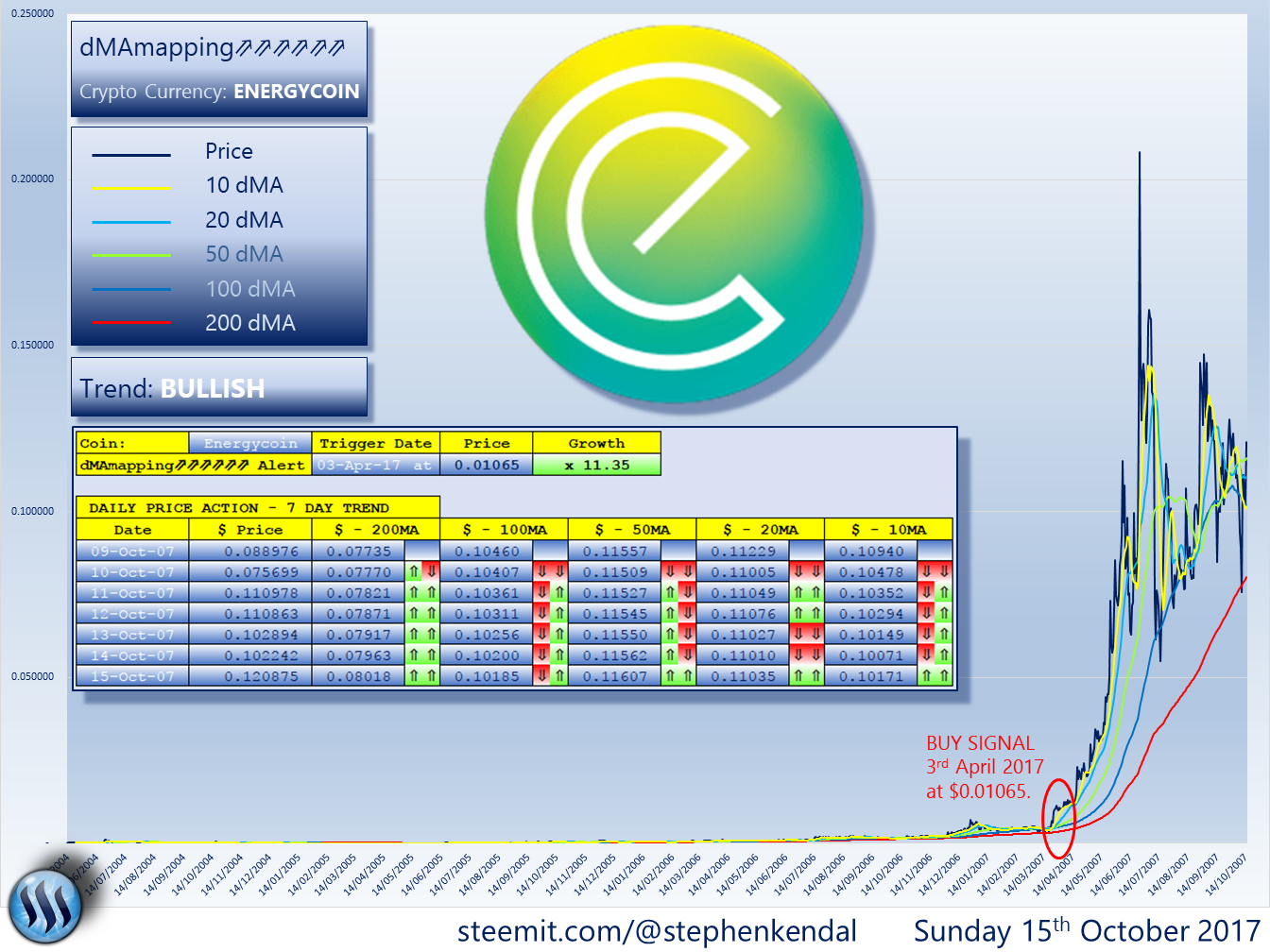Viewport: 1270px width, 952px height.
Task: Select the '09-Oct-07' date row cell
Action: pyautogui.click(x=132, y=551)
